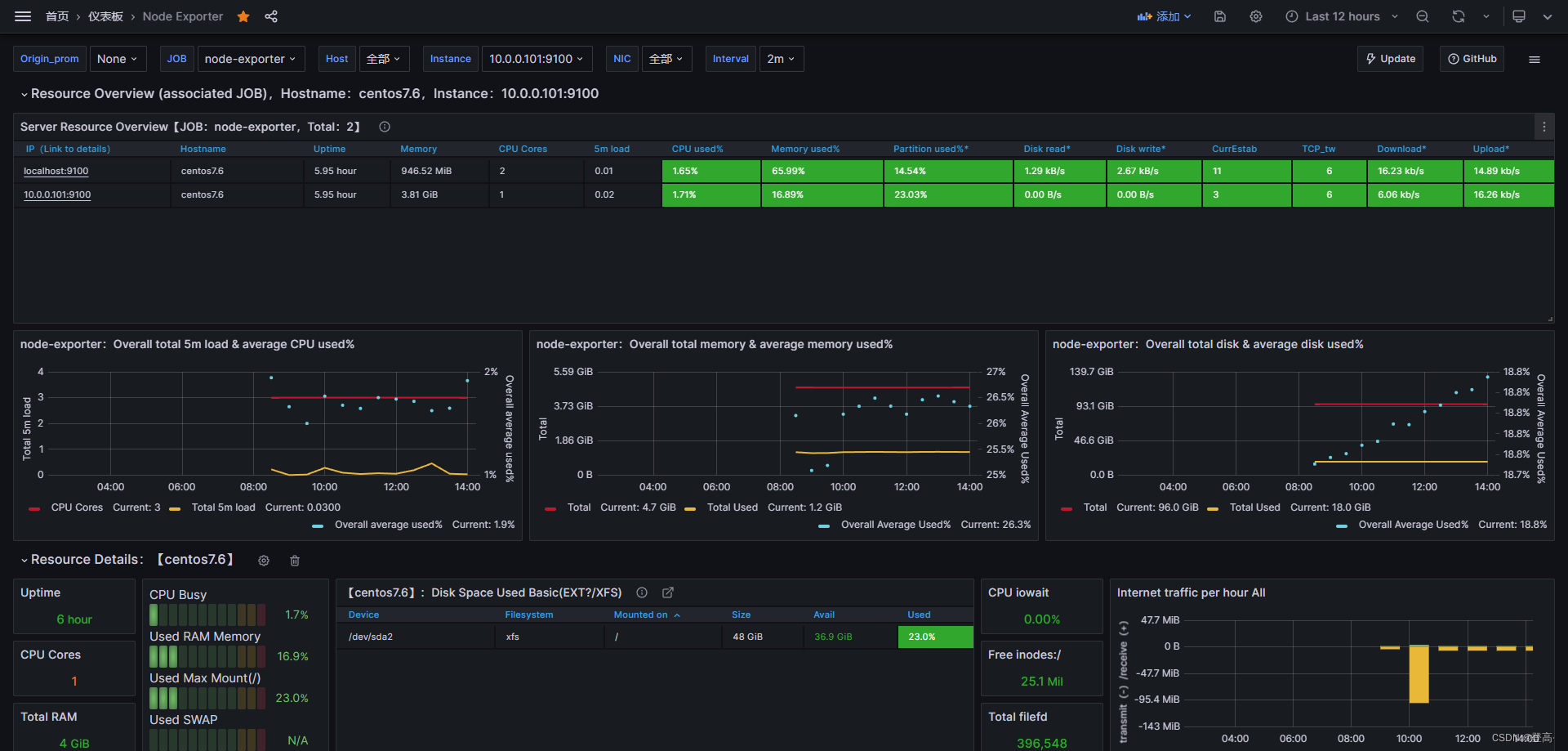Open the Uptime stat panel title
The width and height of the screenshot is (1568, 751).
click(x=41, y=592)
